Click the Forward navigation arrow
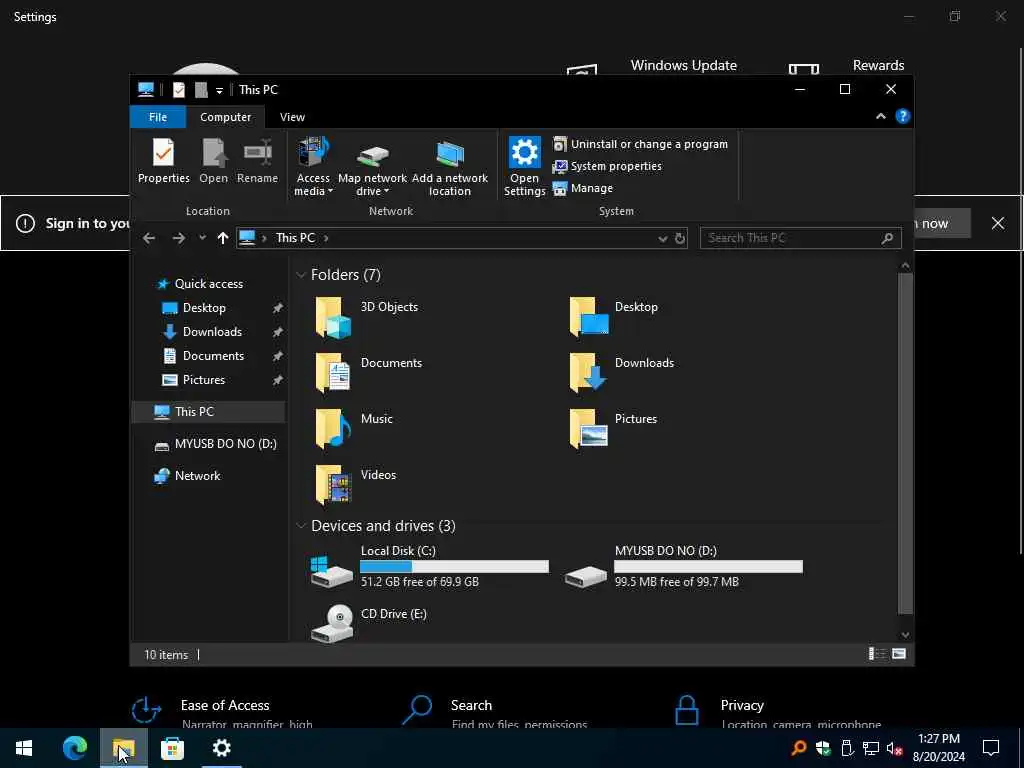Screen dimensions: 1024x768 coord(178,238)
